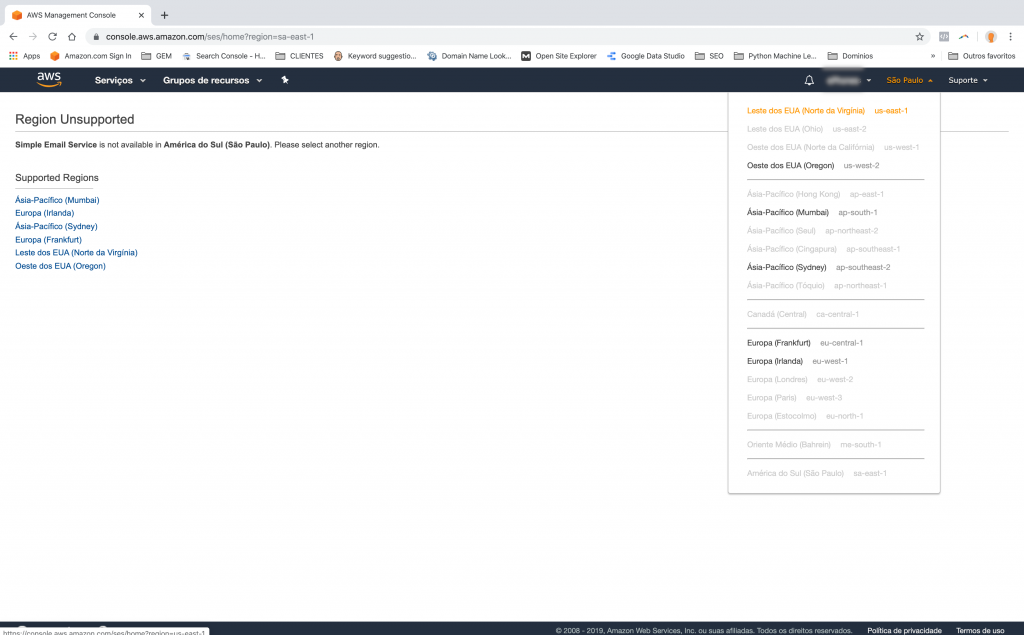Expand the Serviços menu

point(120,80)
